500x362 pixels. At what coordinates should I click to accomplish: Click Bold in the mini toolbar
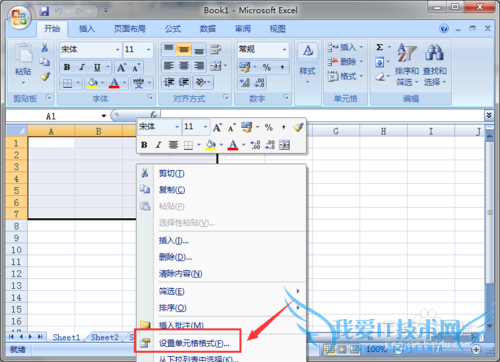[x=144, y=145]
